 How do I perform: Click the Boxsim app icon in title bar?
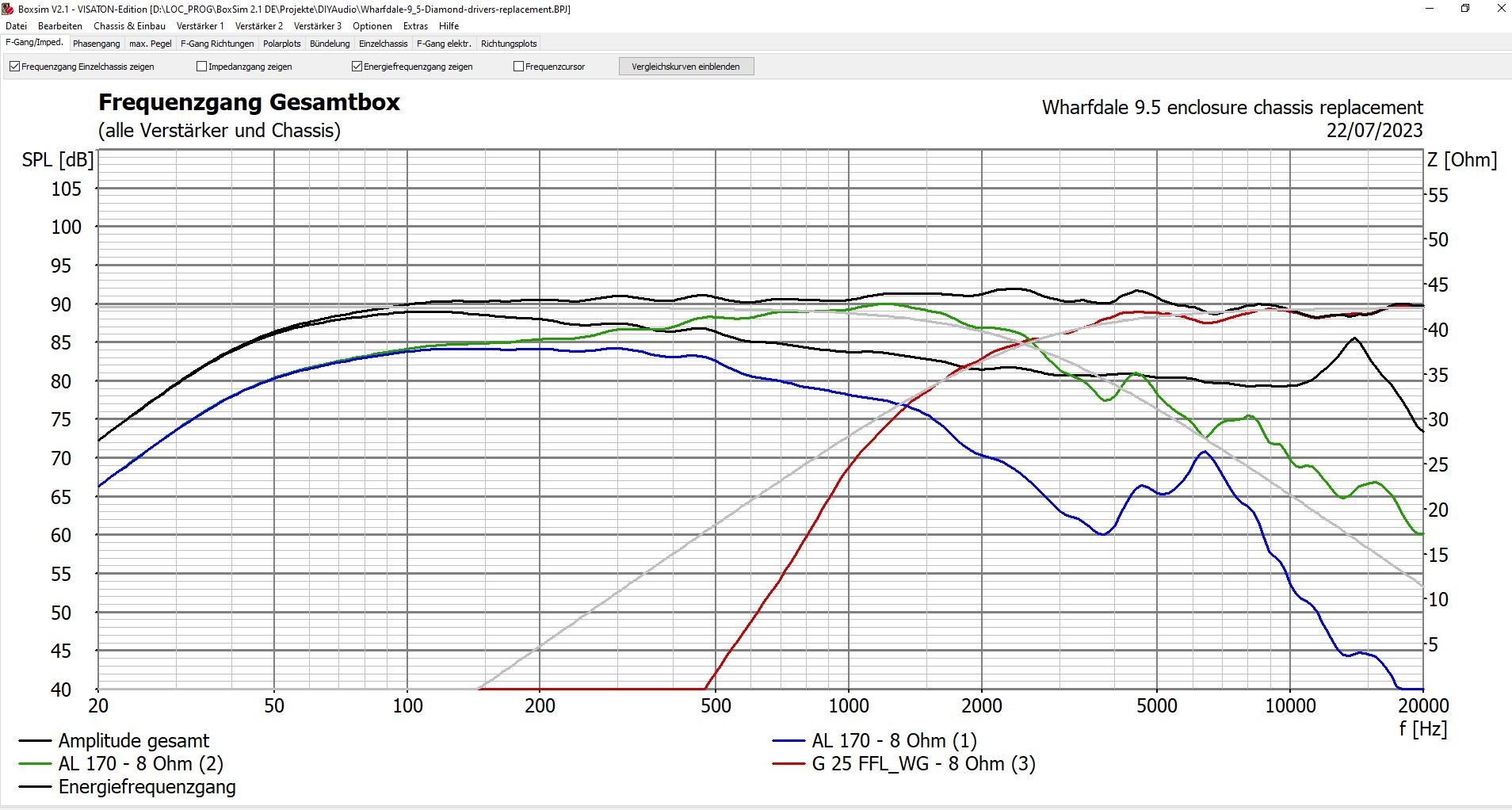pyautogui.click(x=8, y=9)
